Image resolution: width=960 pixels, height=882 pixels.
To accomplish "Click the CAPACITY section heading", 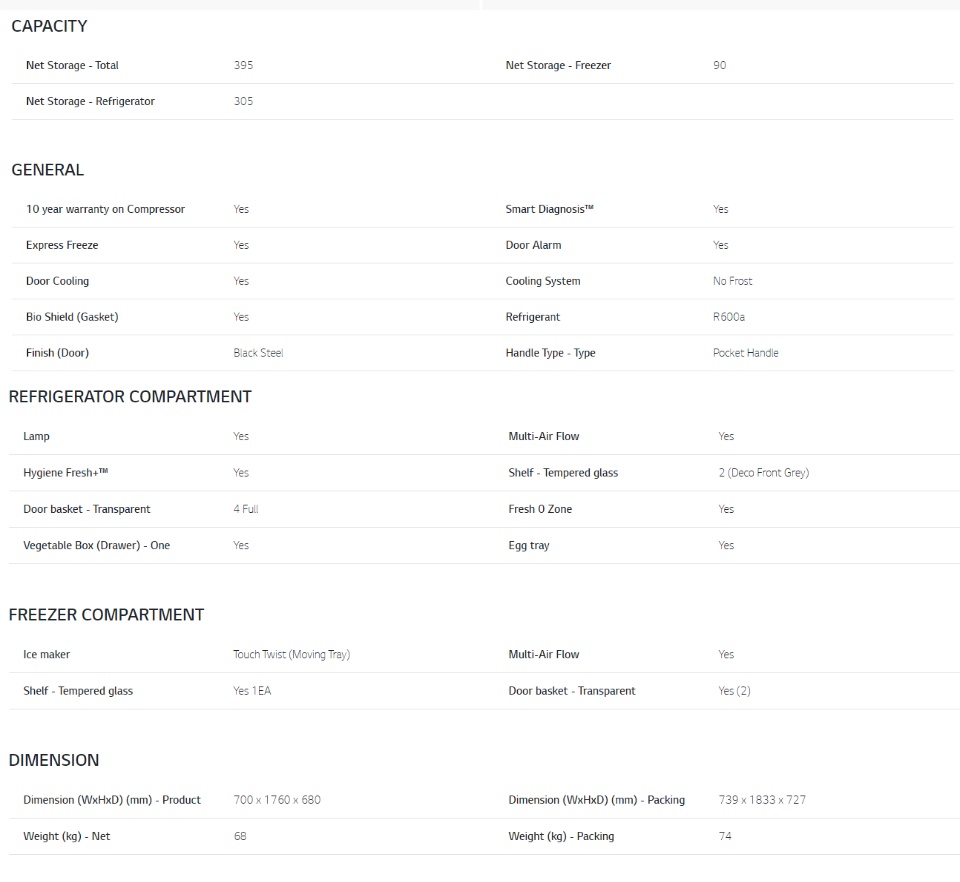I will [x=49, y=26].
